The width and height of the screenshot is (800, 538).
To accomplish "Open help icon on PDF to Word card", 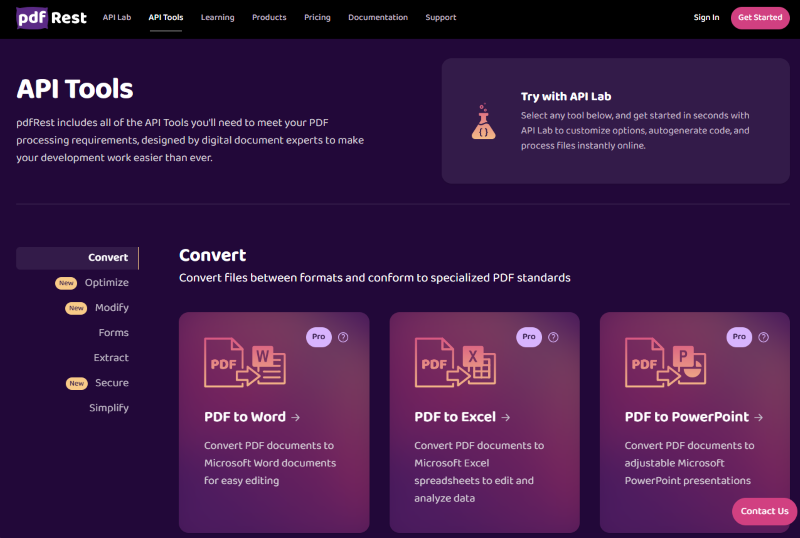I will (x=343, y=337).
